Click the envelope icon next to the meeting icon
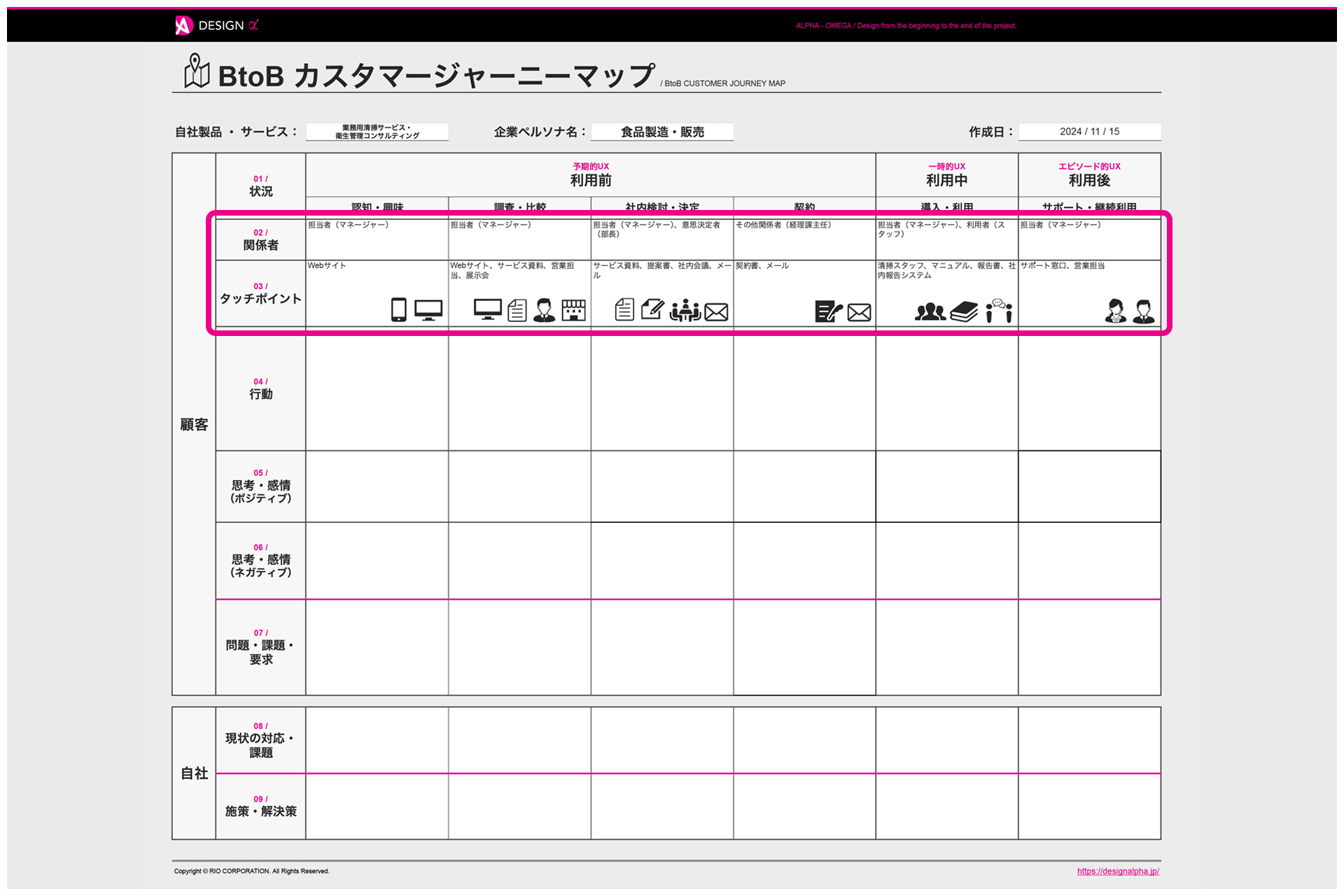Viewport: 1344px width, 896px height. point(716,312)
